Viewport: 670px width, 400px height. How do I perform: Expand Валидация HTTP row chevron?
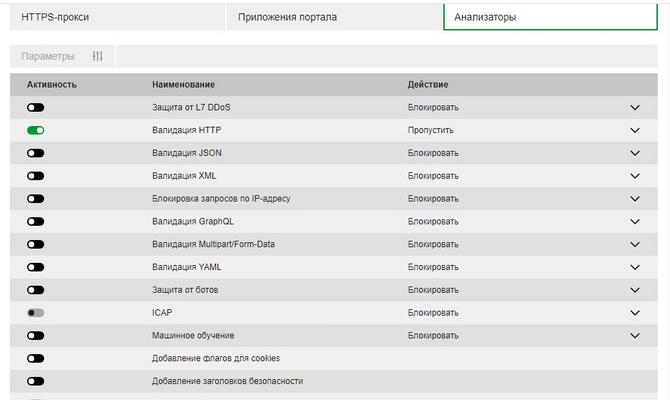tap(634, 130)
